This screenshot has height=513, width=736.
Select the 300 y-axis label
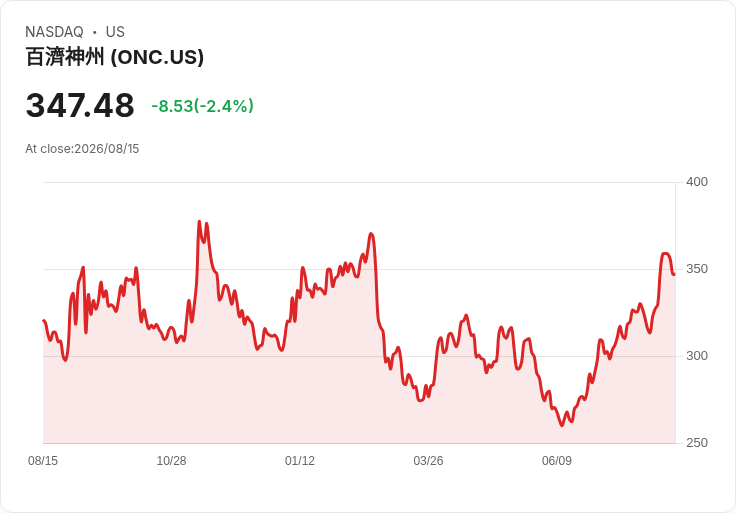[x=697, y=356]
